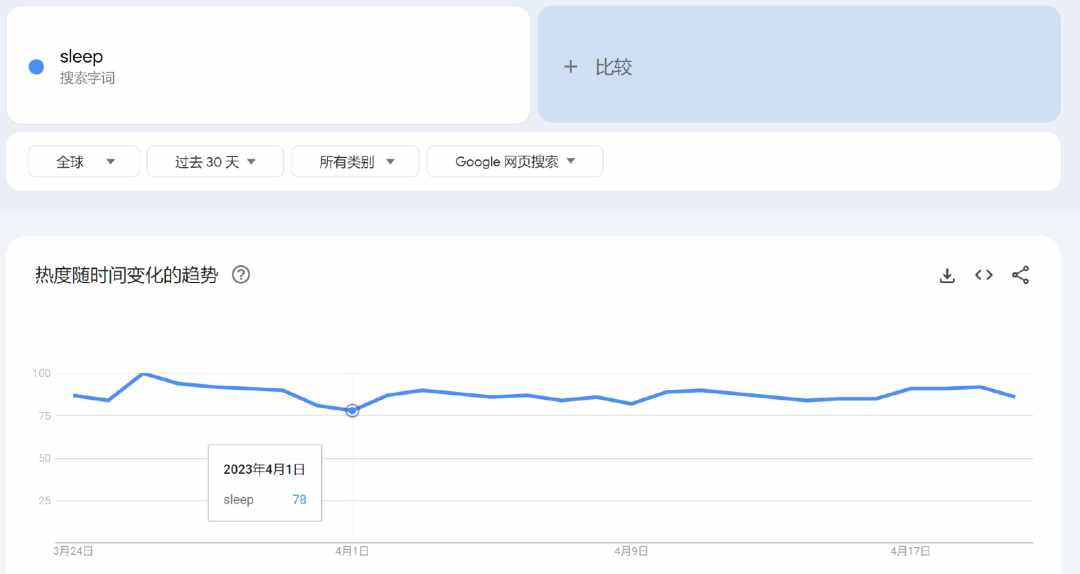Screen dimensions: 1080x574
Task: Click the plus icon to add comparison
Action: click(x=570, y=67)
